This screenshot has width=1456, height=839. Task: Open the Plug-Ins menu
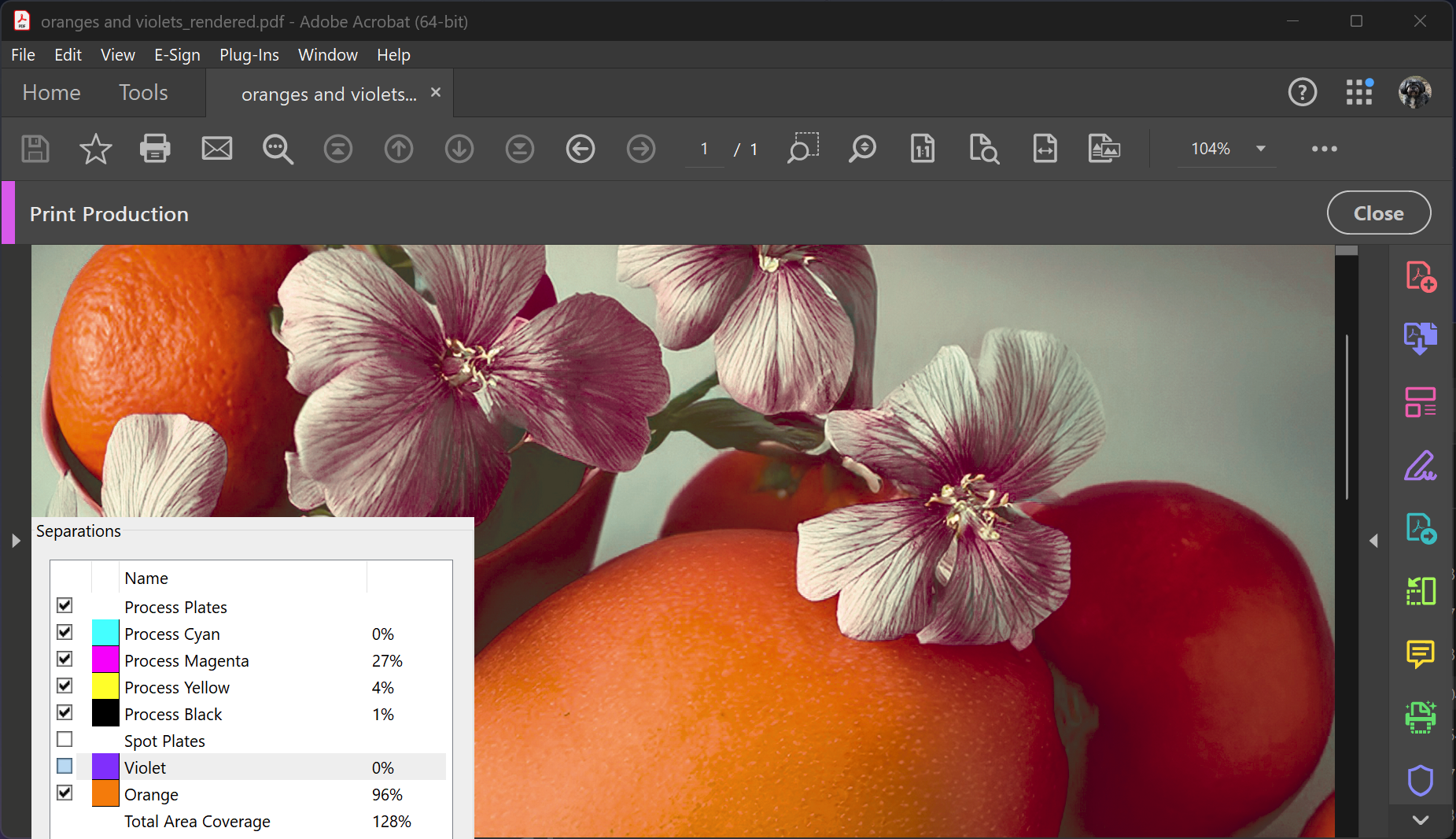pyautogui.click(x=249, y=55)
